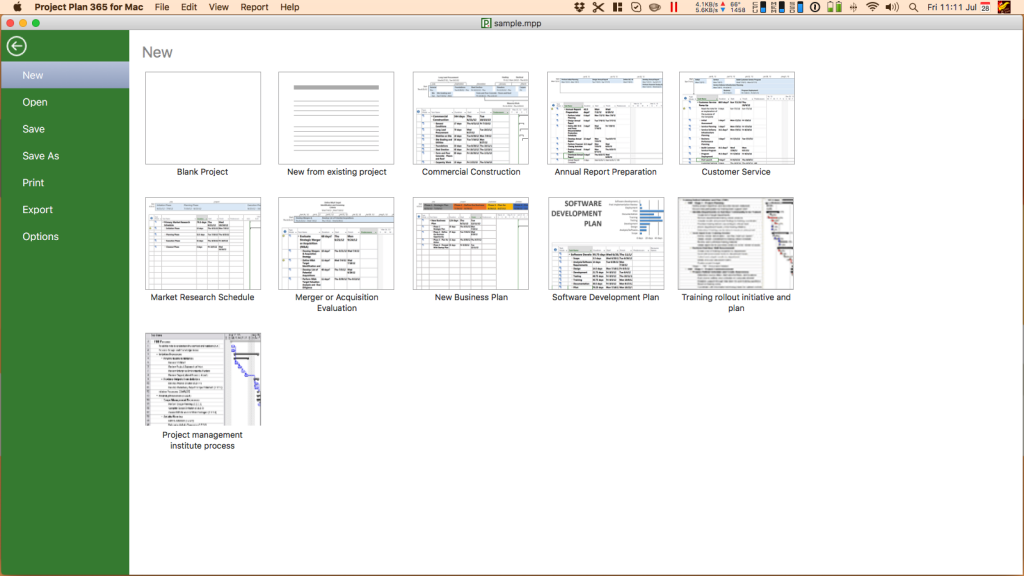
Task: Select the Market Research Schedule template thumbnail
Action: tap(203, 244)
